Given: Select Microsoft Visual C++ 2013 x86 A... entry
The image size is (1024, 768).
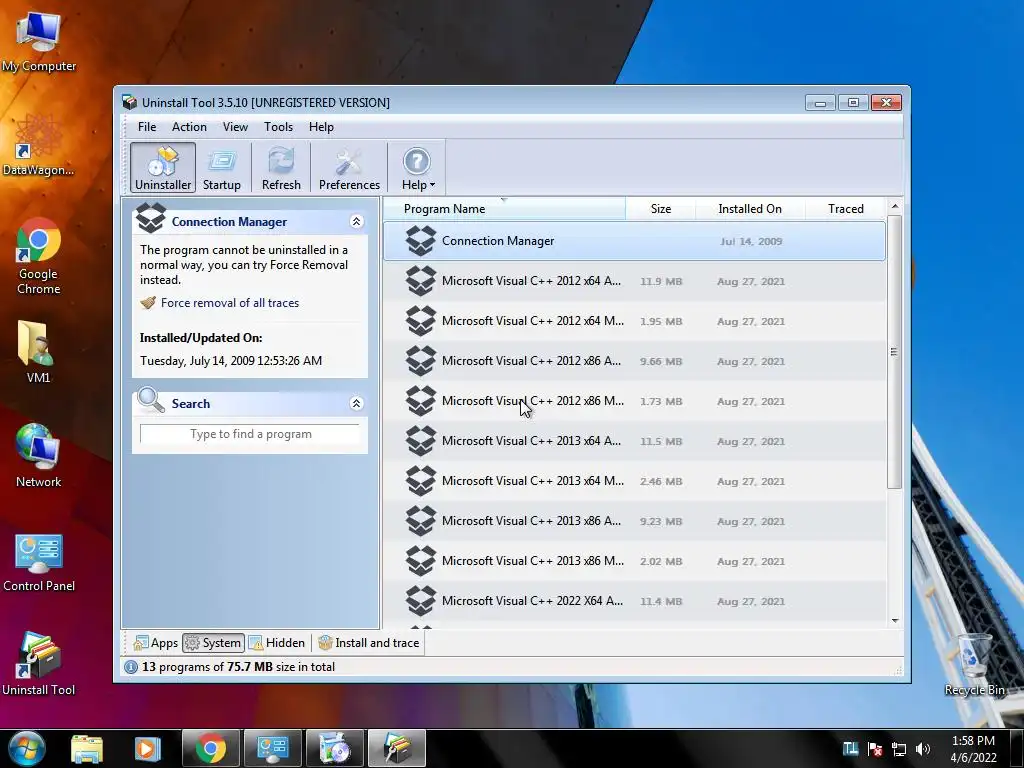Looking at the screenshot, I should 634,521.
